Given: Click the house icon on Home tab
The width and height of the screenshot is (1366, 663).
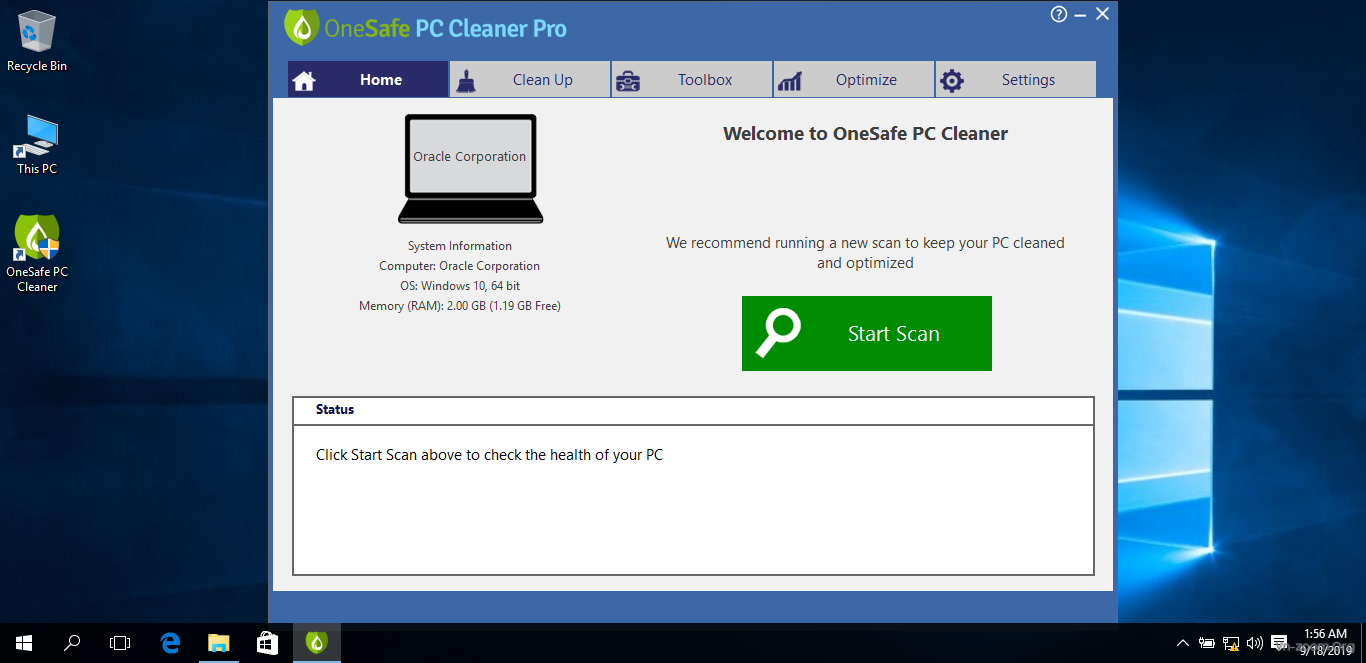Looking at the screenshot, I should [304, 81].
